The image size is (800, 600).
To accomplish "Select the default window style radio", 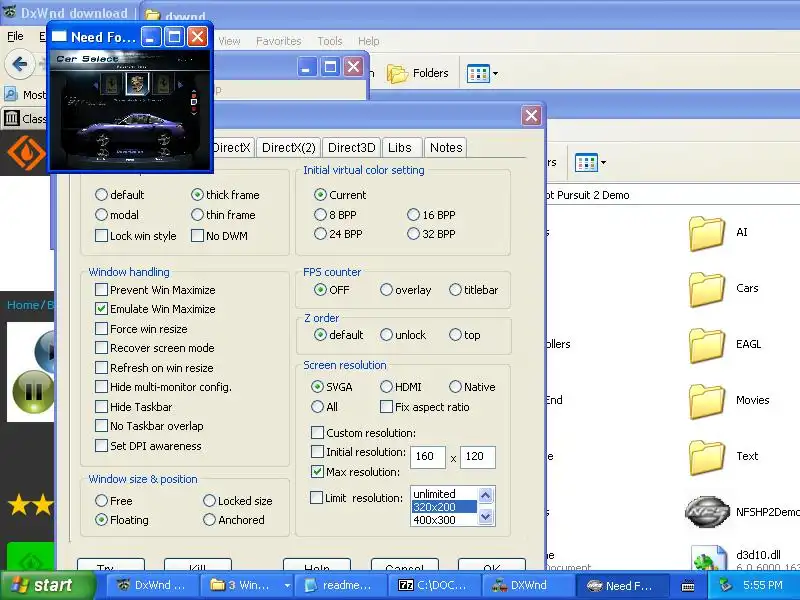I will pos(101,195).
